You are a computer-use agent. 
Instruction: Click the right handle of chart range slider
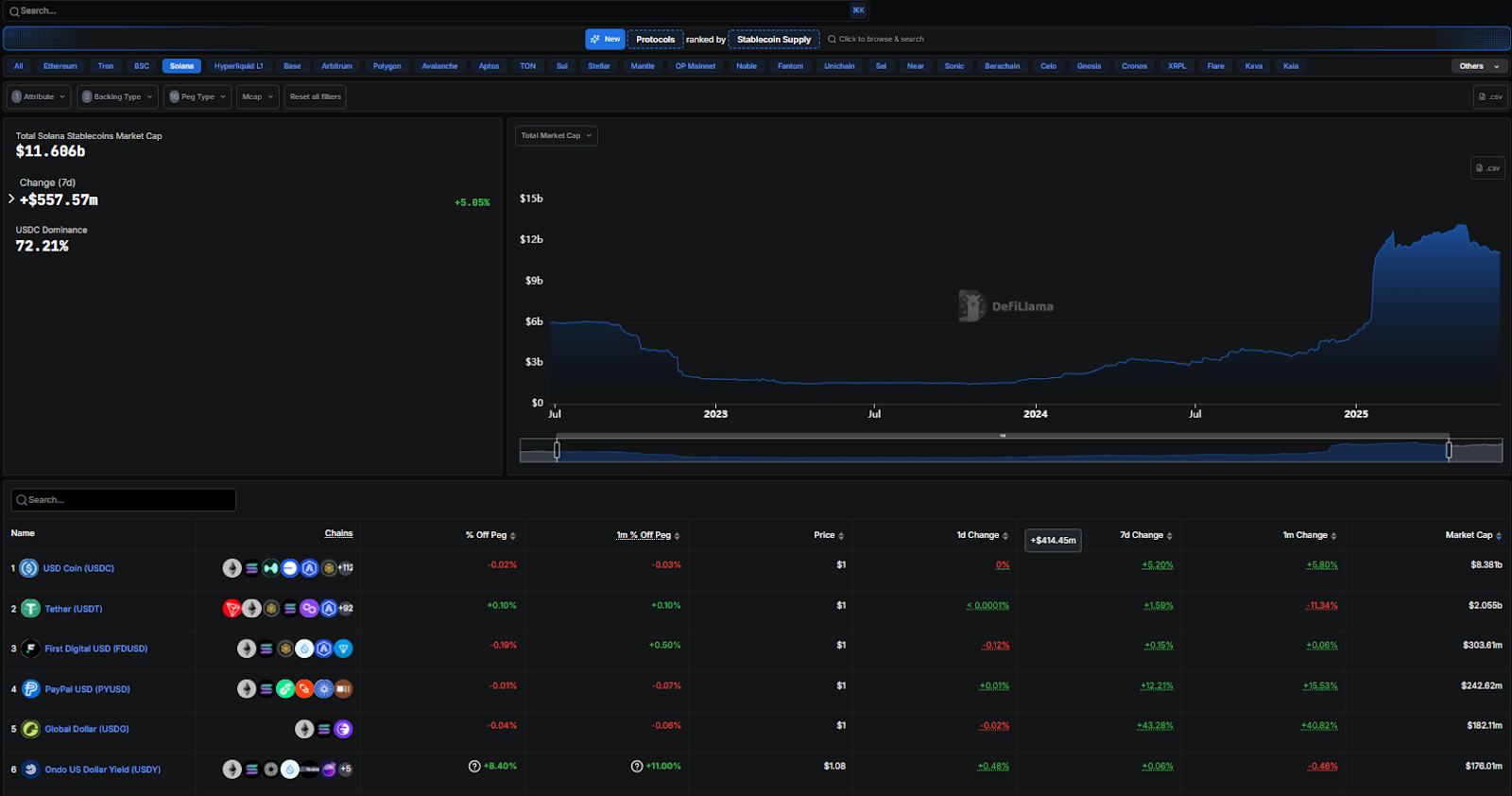1449,451
